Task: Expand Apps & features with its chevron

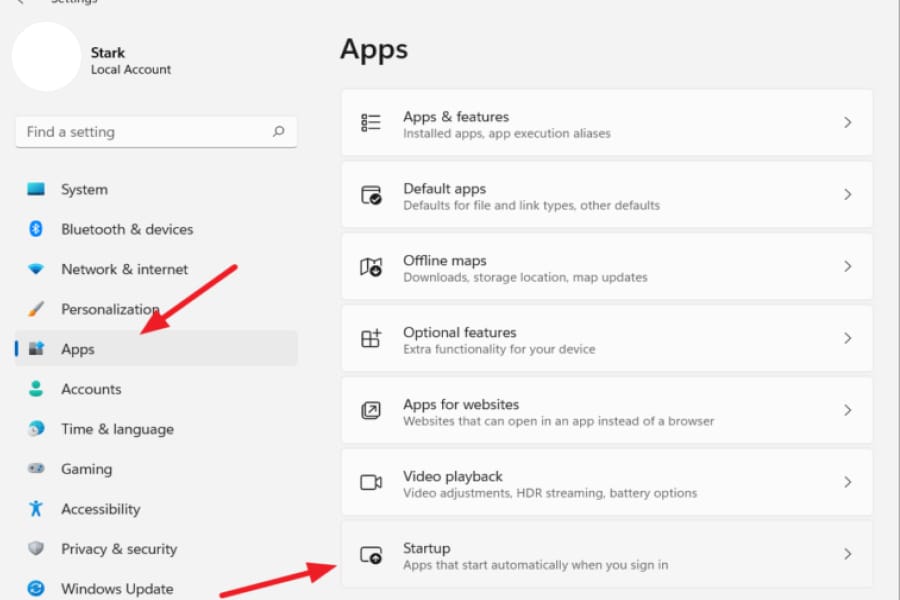Action: pos(847,122)
